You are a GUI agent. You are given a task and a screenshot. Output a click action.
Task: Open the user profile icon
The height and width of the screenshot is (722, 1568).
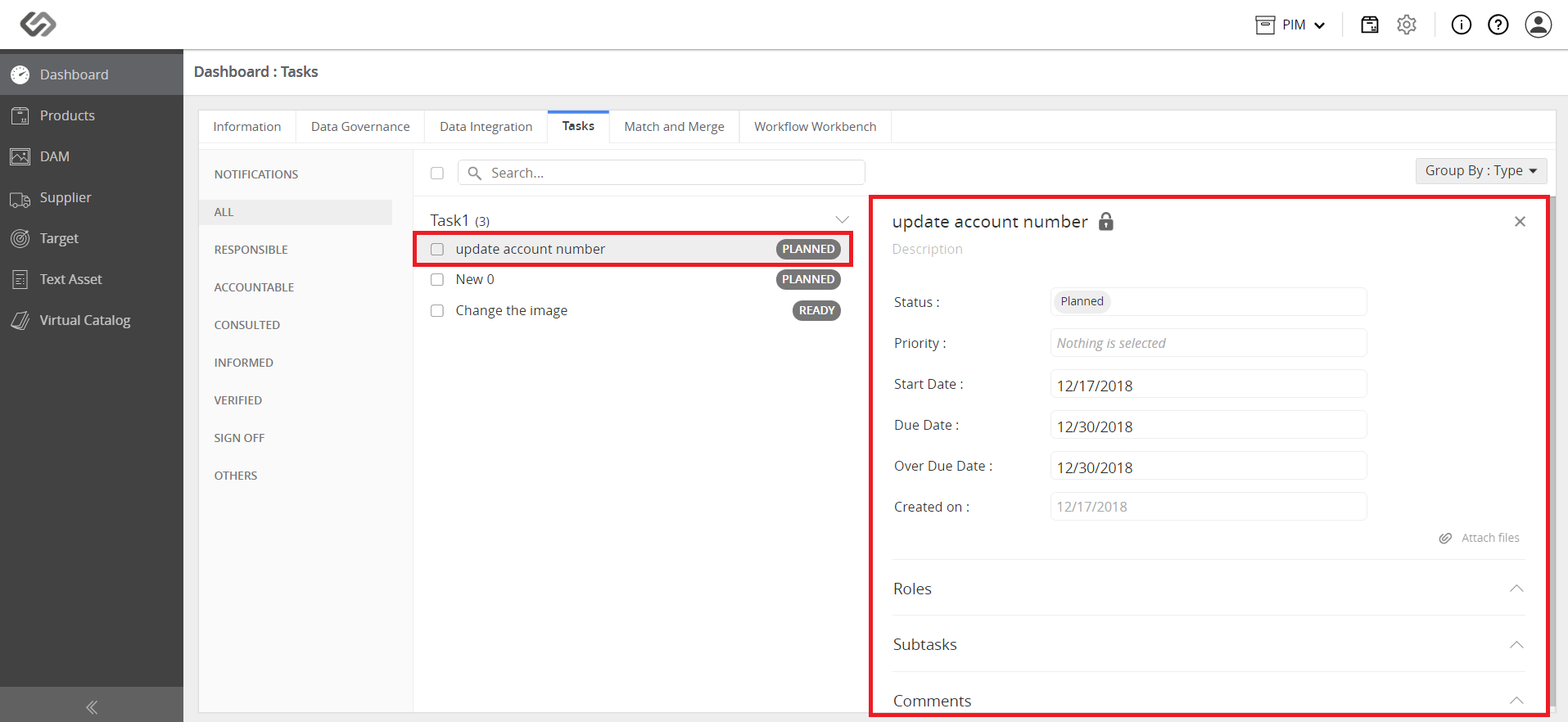pyautogui.click(x=1539, y=25)
